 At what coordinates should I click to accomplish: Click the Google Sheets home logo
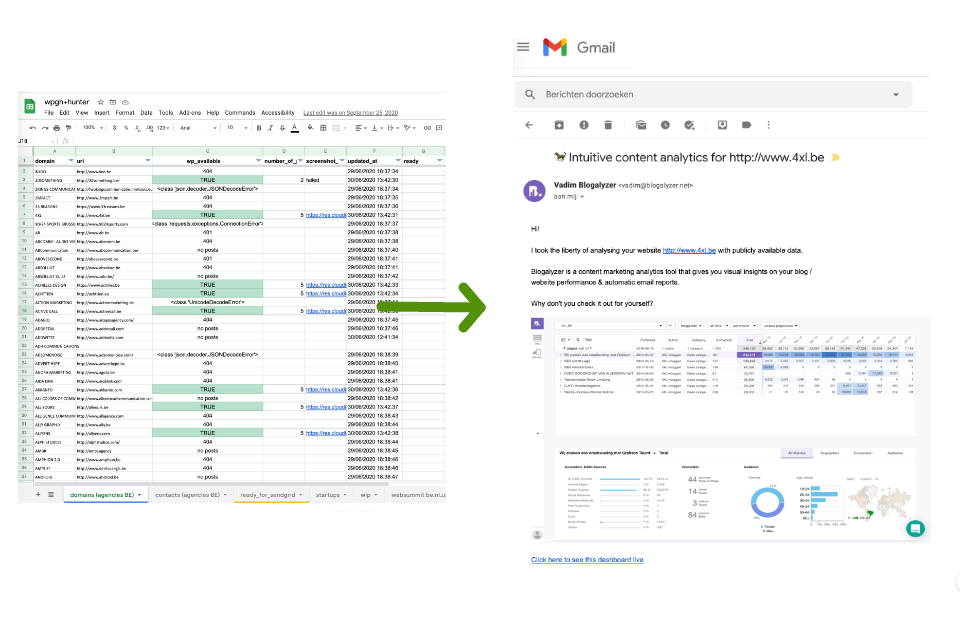pyautogui.click(x=29, y=107)
